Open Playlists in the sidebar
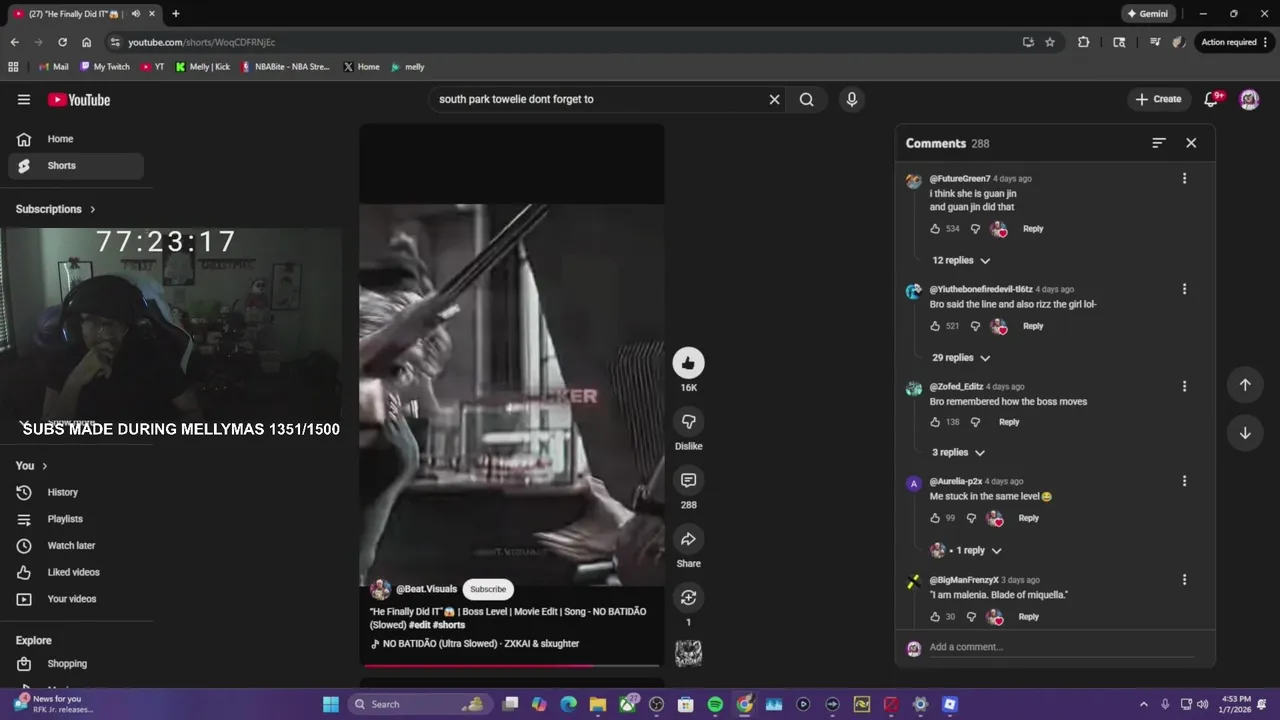1280x720 pixels. [76, 519]
